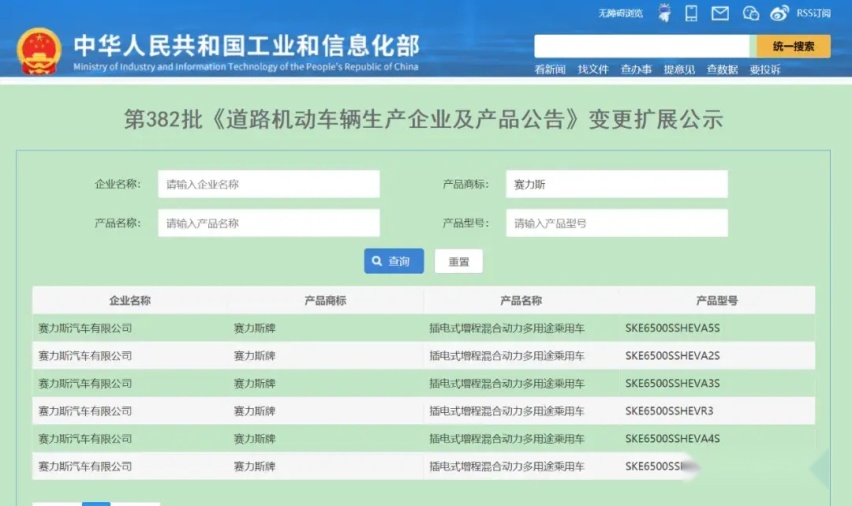Click 赛力斯汽车有限公司 in the SKE6500SSHEVA5S row
Screen dimensions: 852x506
[x=85, y=328]
